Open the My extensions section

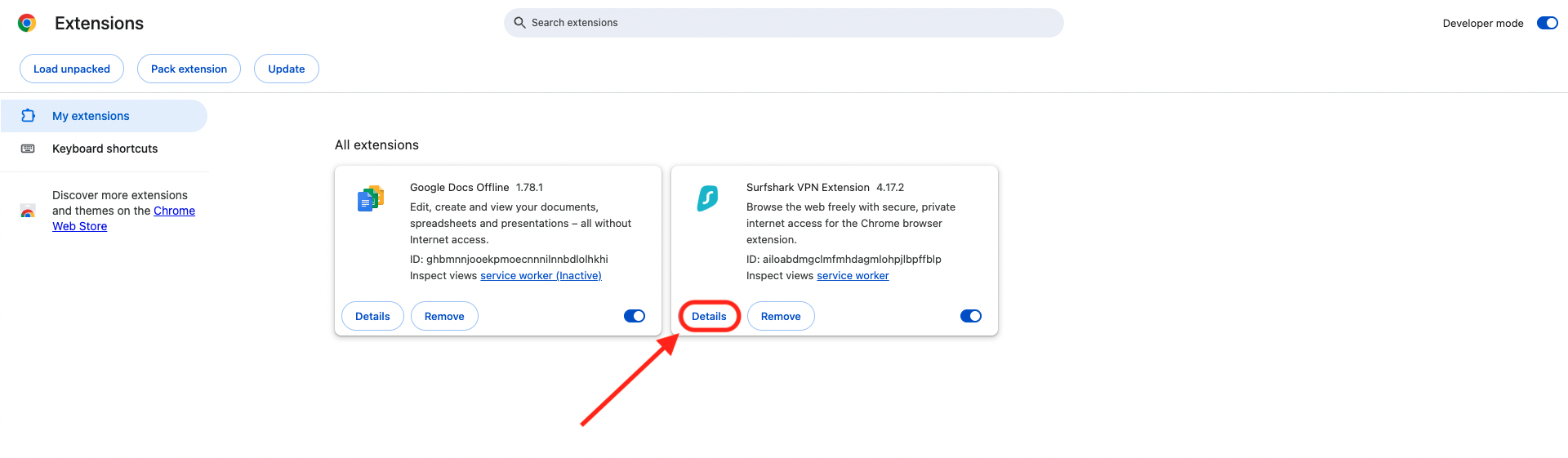click(x=91, y=116)
